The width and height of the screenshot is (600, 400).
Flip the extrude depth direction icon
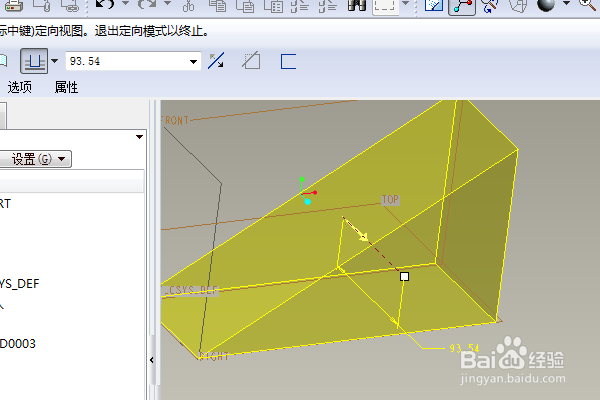pyautogui.click(x=216, y=61)
